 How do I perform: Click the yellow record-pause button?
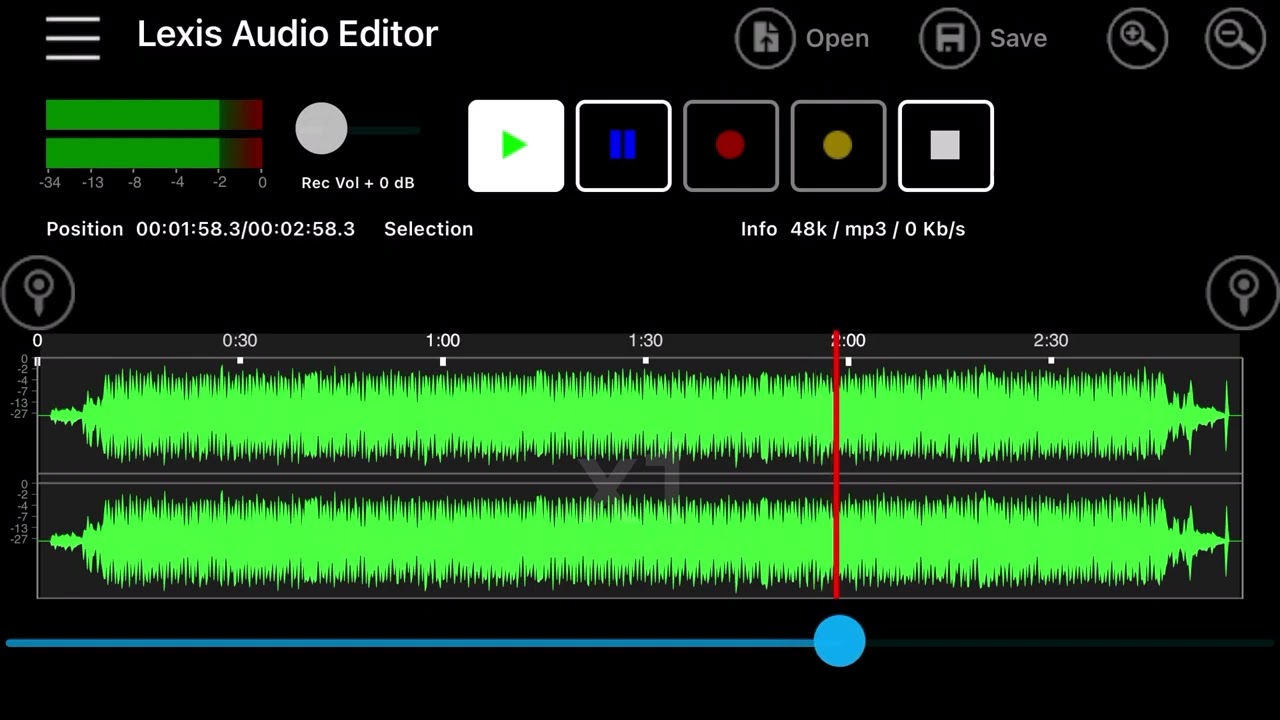pos(838,146)
